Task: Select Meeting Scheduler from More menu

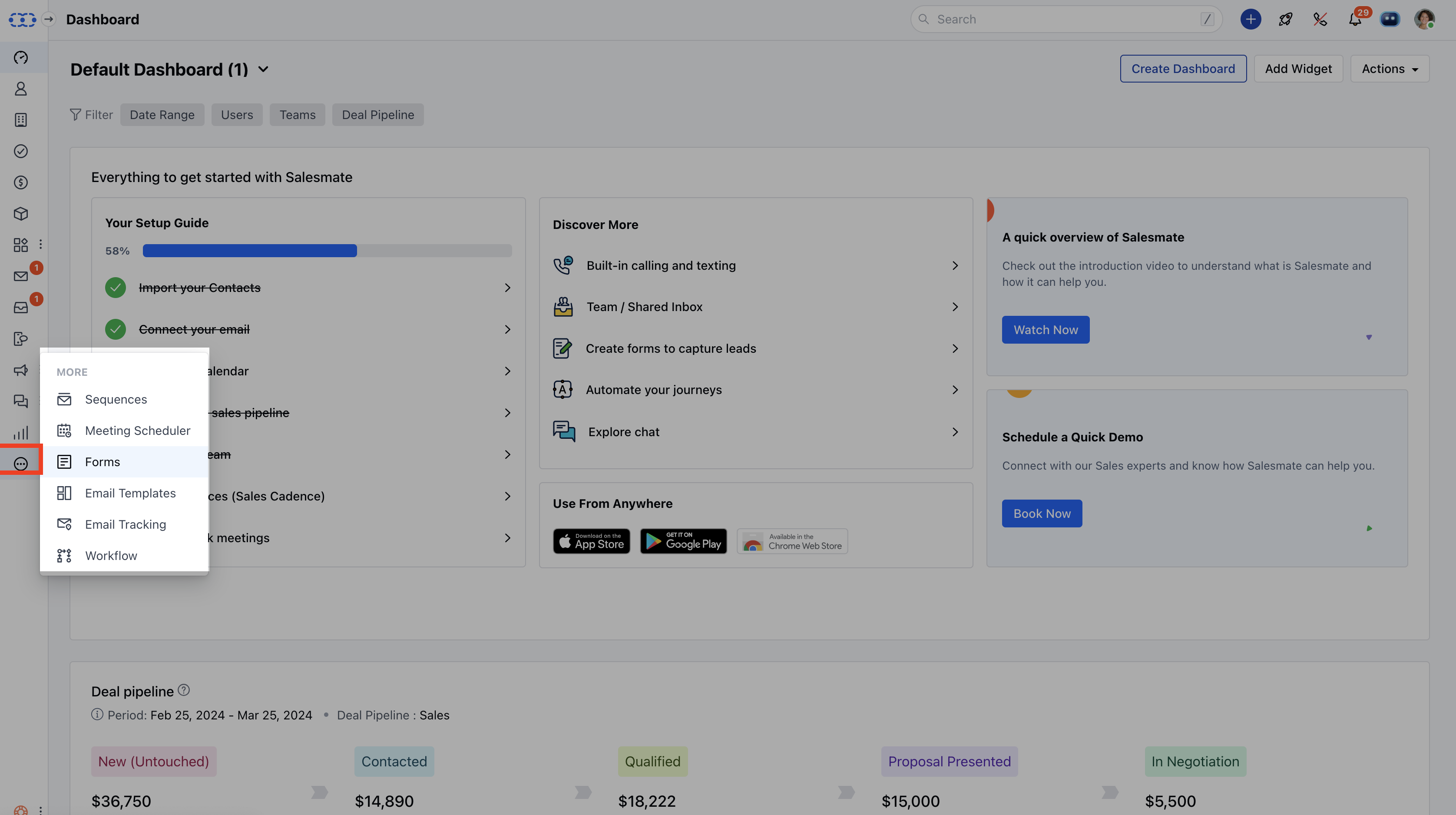Action: pyautogui.click(x=124, y=431)
